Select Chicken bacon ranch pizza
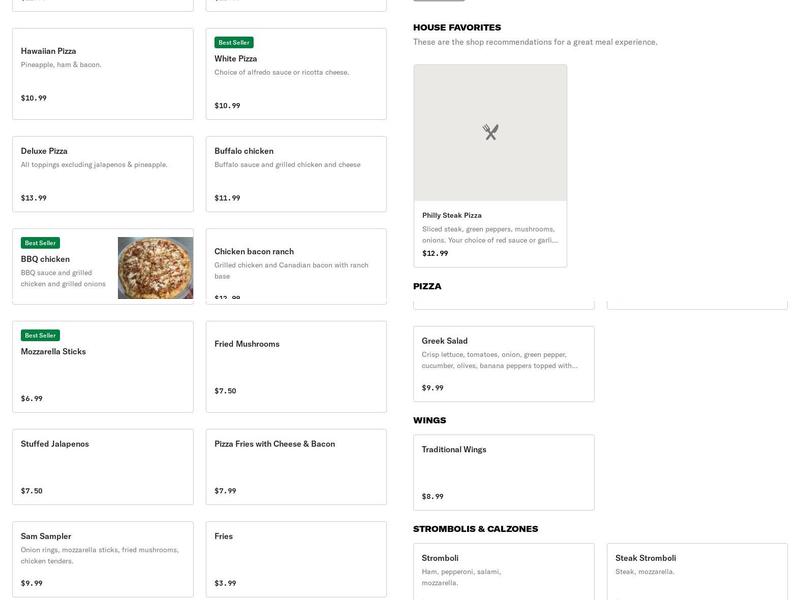Viewport: 800px width, 600px height. point(296,266)
